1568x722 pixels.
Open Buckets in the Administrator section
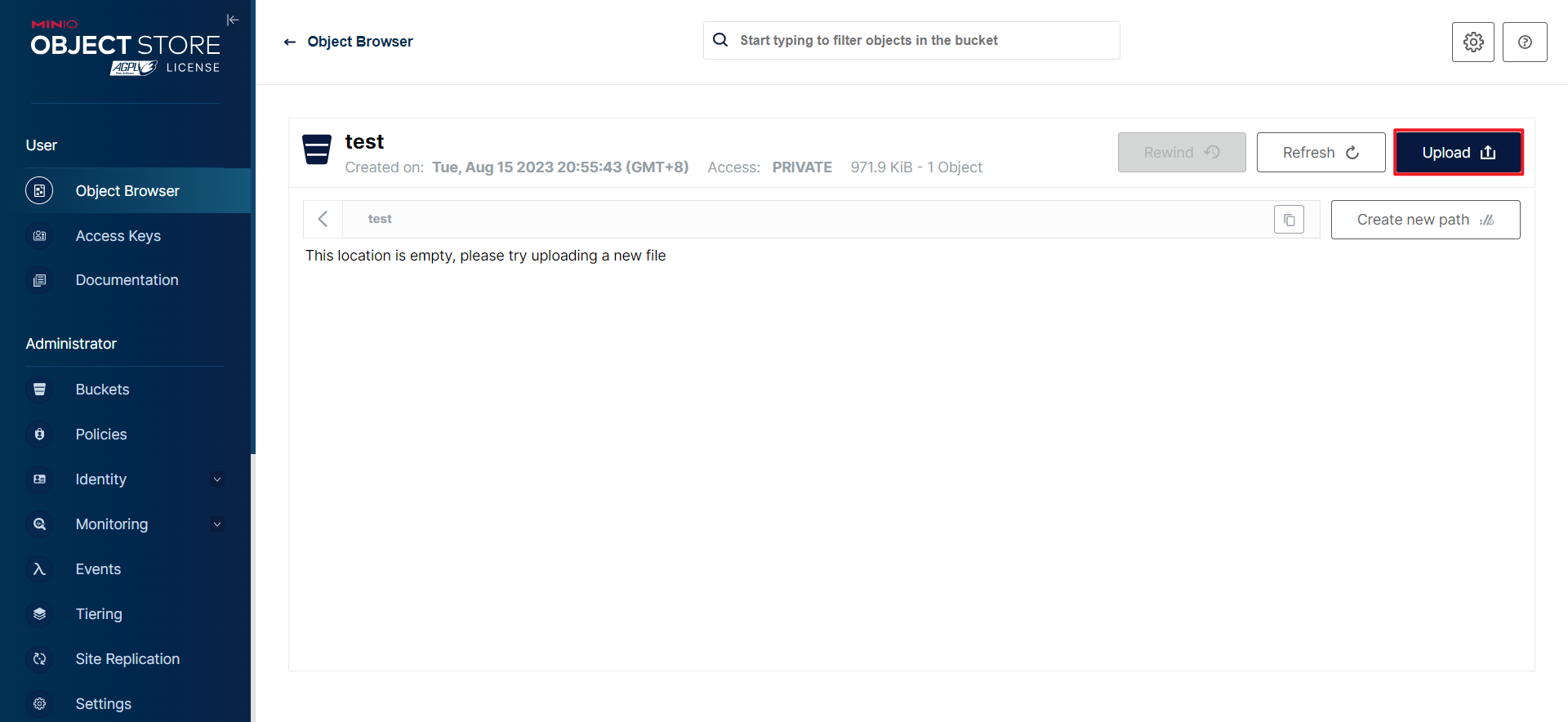tap(102, 390)
